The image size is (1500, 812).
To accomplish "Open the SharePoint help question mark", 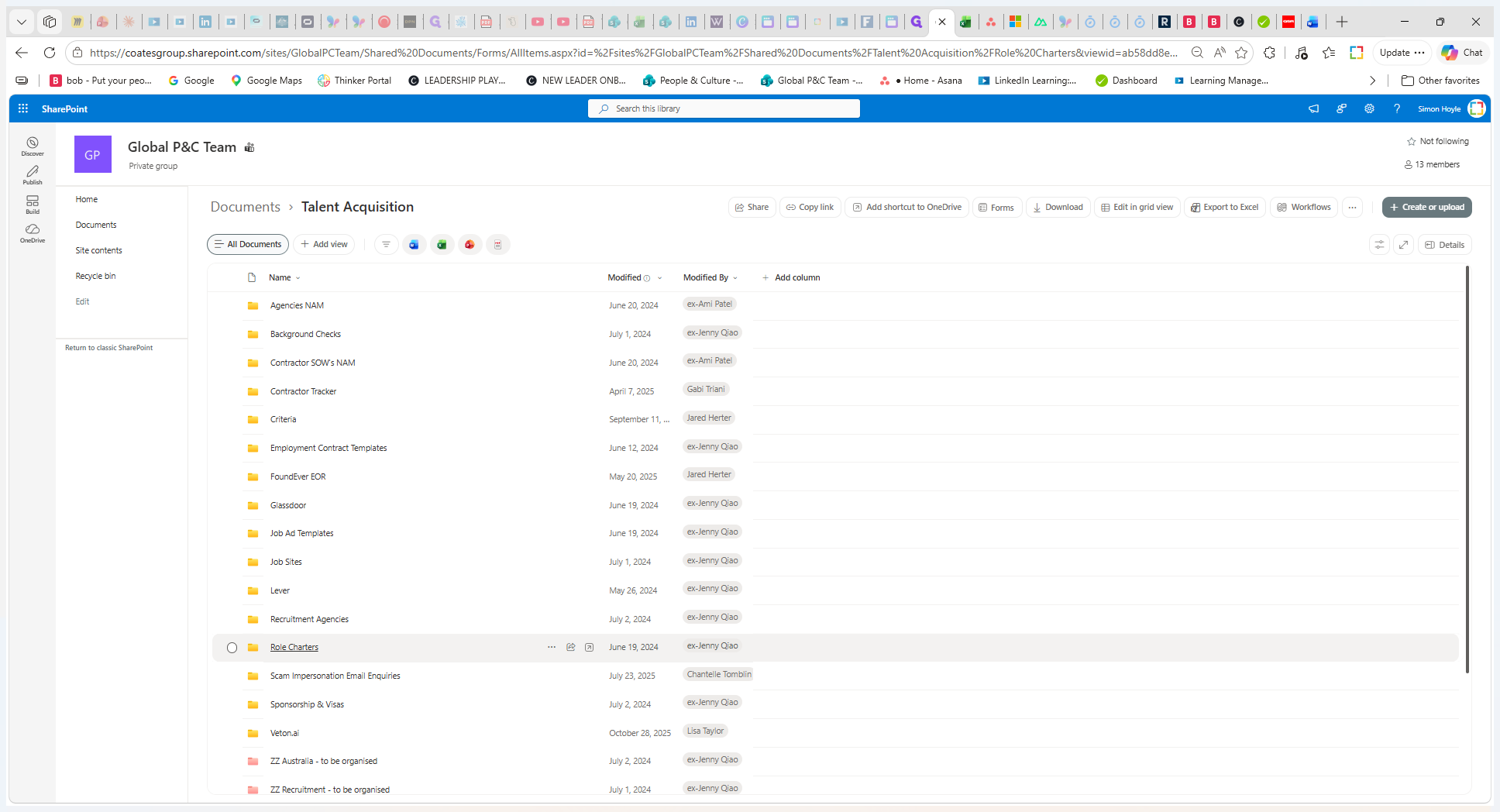I will [x=1397, y=108].
